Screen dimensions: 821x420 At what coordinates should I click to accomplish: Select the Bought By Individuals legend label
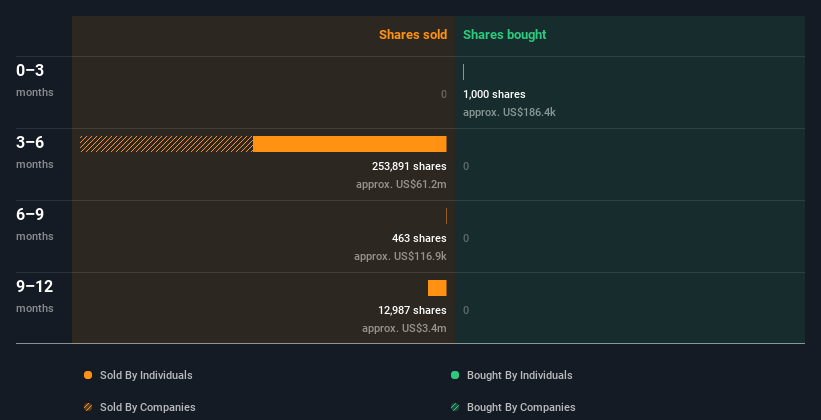[519, 375]
